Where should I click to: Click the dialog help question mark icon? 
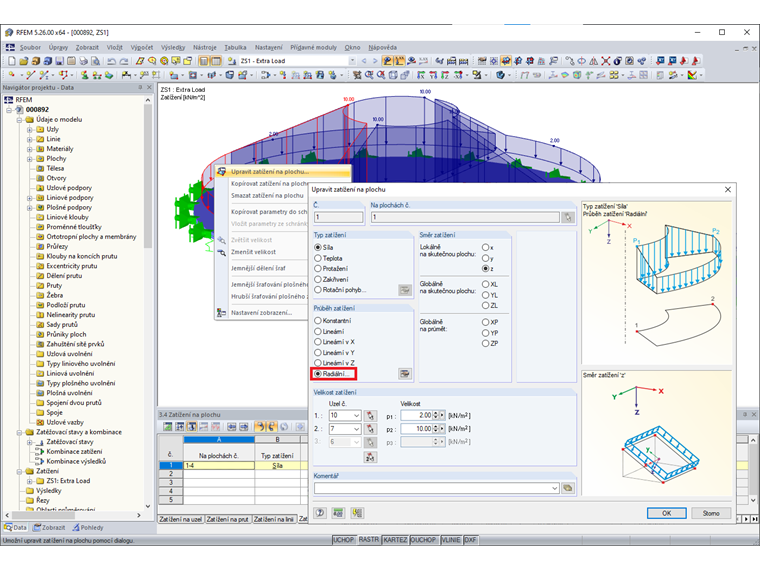coord(320,513)
